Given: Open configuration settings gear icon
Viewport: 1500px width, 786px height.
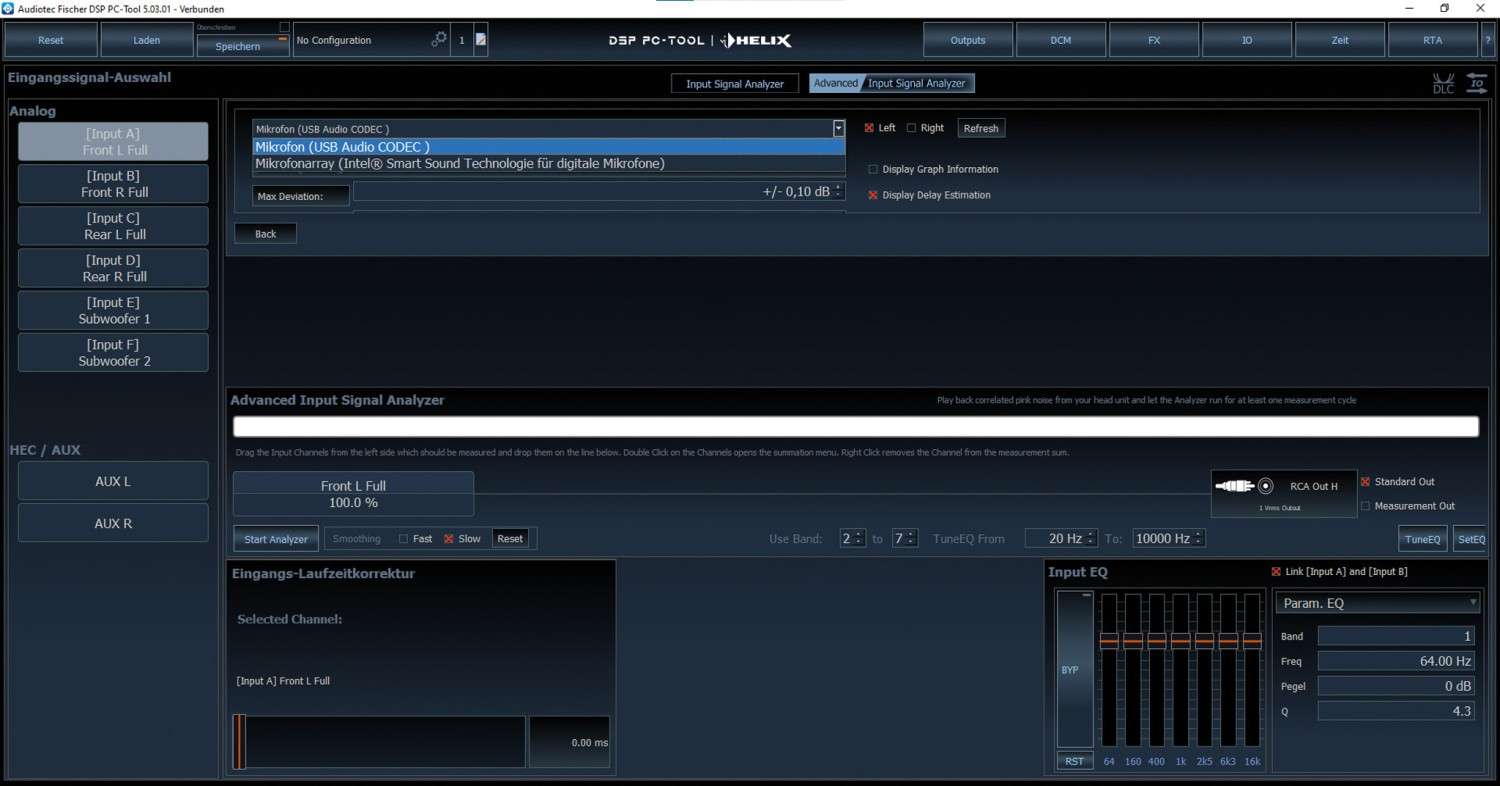Looking at the screenshot, I should 439,40.
